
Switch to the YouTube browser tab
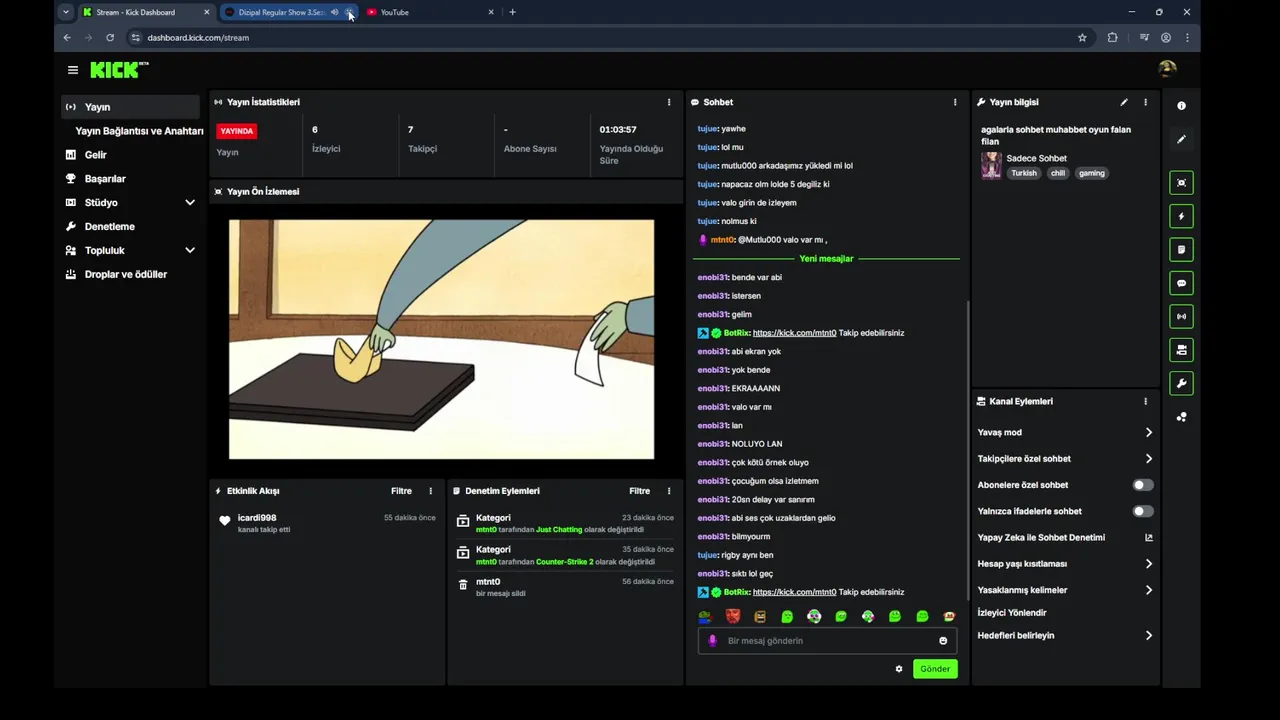point(429,12)
